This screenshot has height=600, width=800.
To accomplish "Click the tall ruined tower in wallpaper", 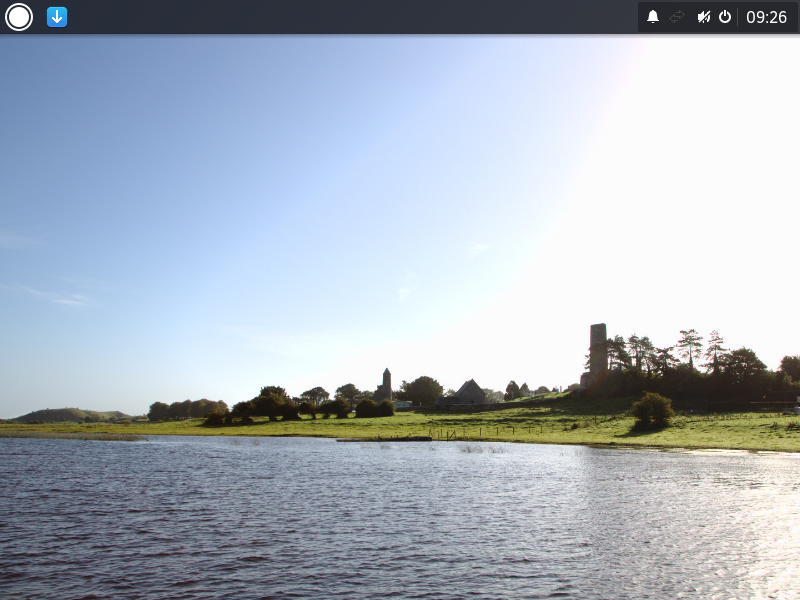I will [597, 350].
